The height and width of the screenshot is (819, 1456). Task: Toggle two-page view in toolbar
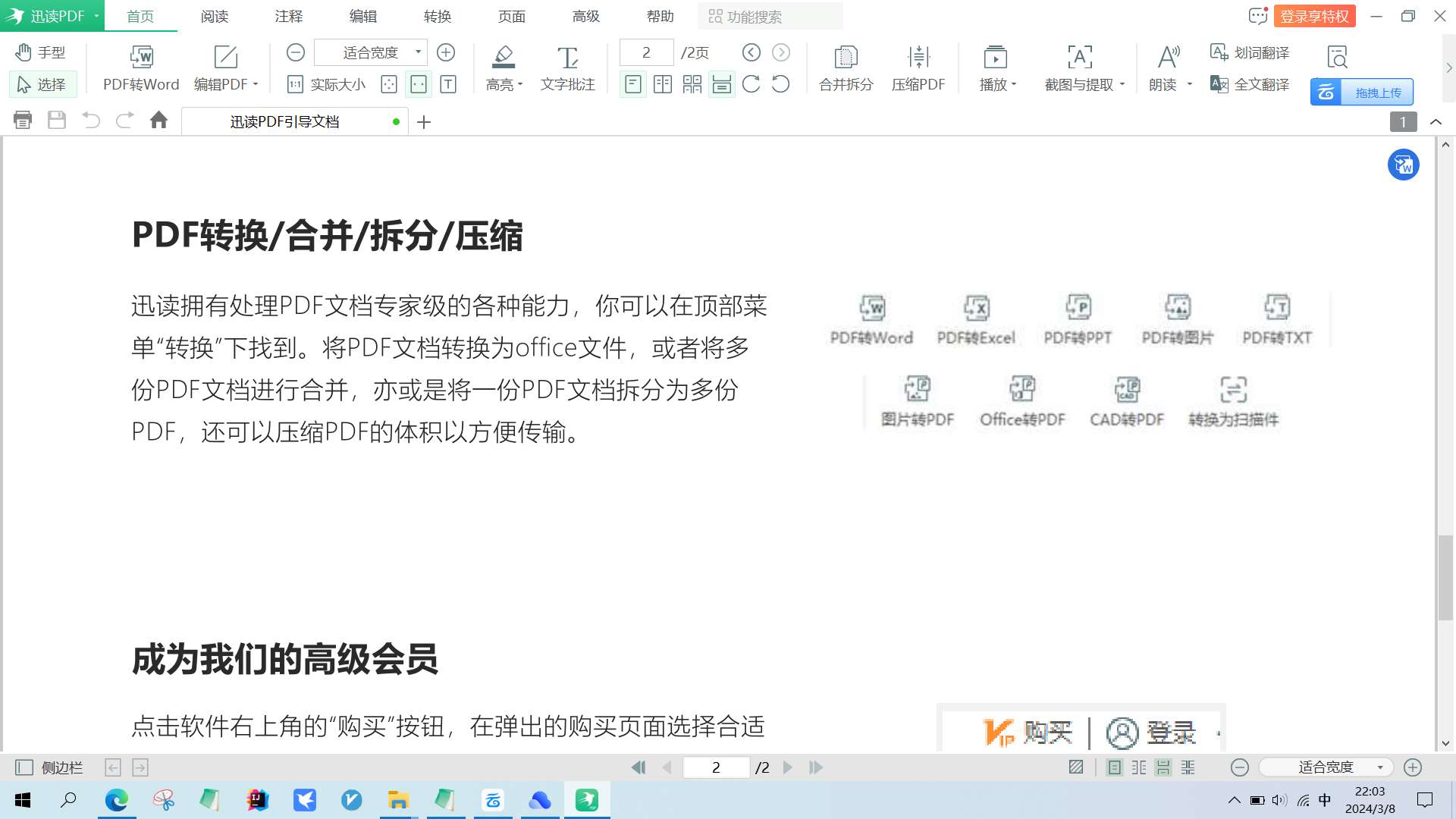tap(663, 84)
